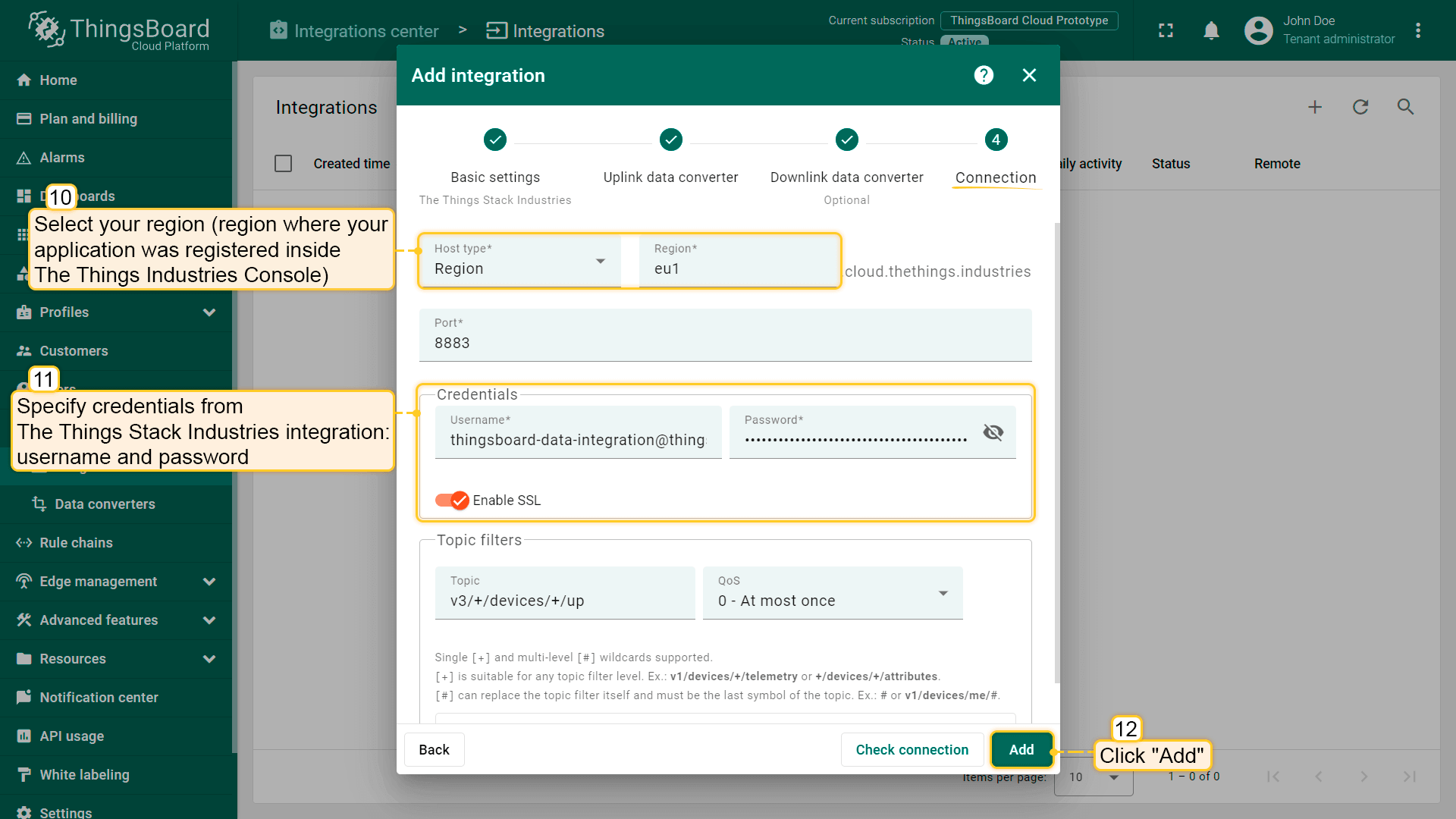Screen dimensions: 1456x819
Task: Click the Port input field
Action: [725, 343]
